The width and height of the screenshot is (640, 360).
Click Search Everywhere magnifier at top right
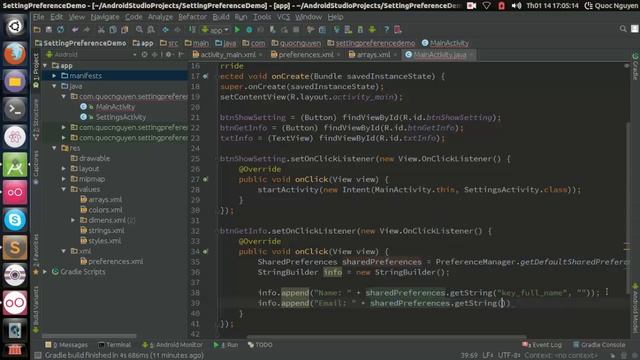click(x=623, y=29)
